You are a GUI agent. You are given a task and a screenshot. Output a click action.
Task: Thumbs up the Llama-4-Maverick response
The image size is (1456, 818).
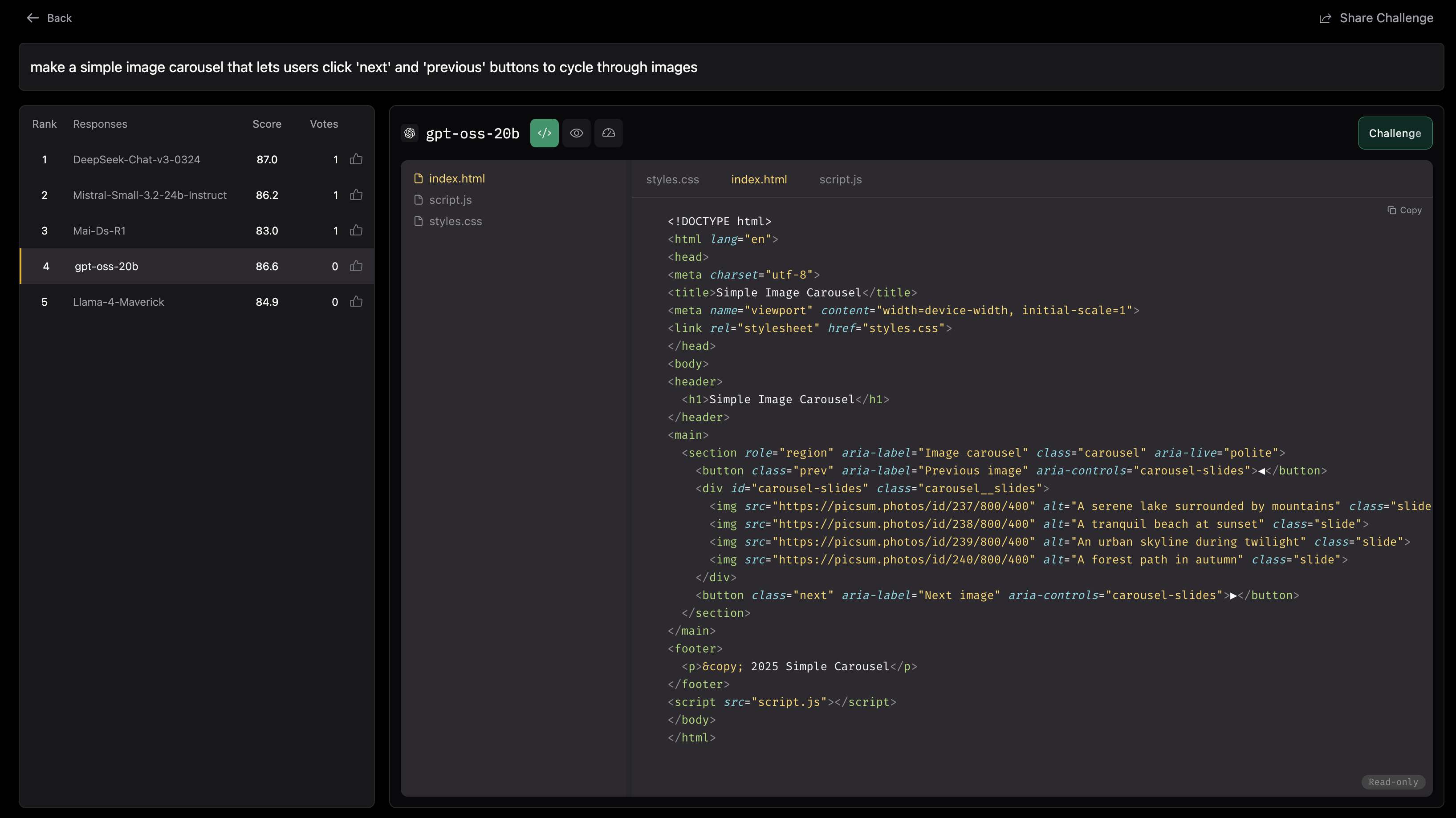(356, 302)
